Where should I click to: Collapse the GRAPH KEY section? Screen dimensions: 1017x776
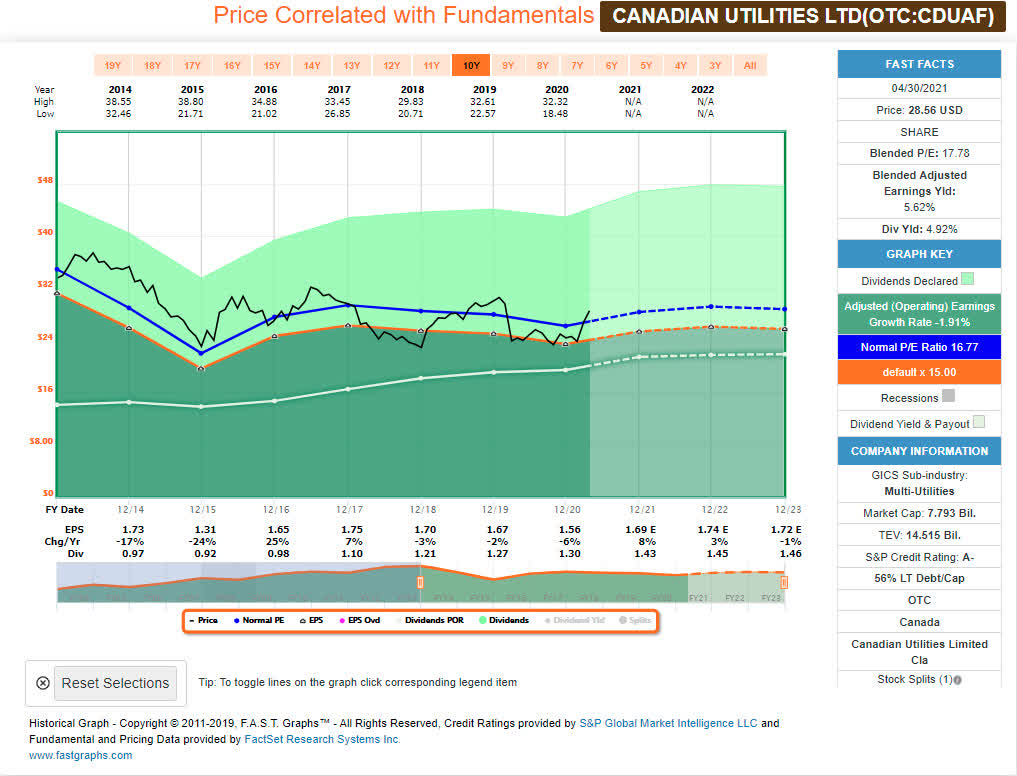click(918, 254)
